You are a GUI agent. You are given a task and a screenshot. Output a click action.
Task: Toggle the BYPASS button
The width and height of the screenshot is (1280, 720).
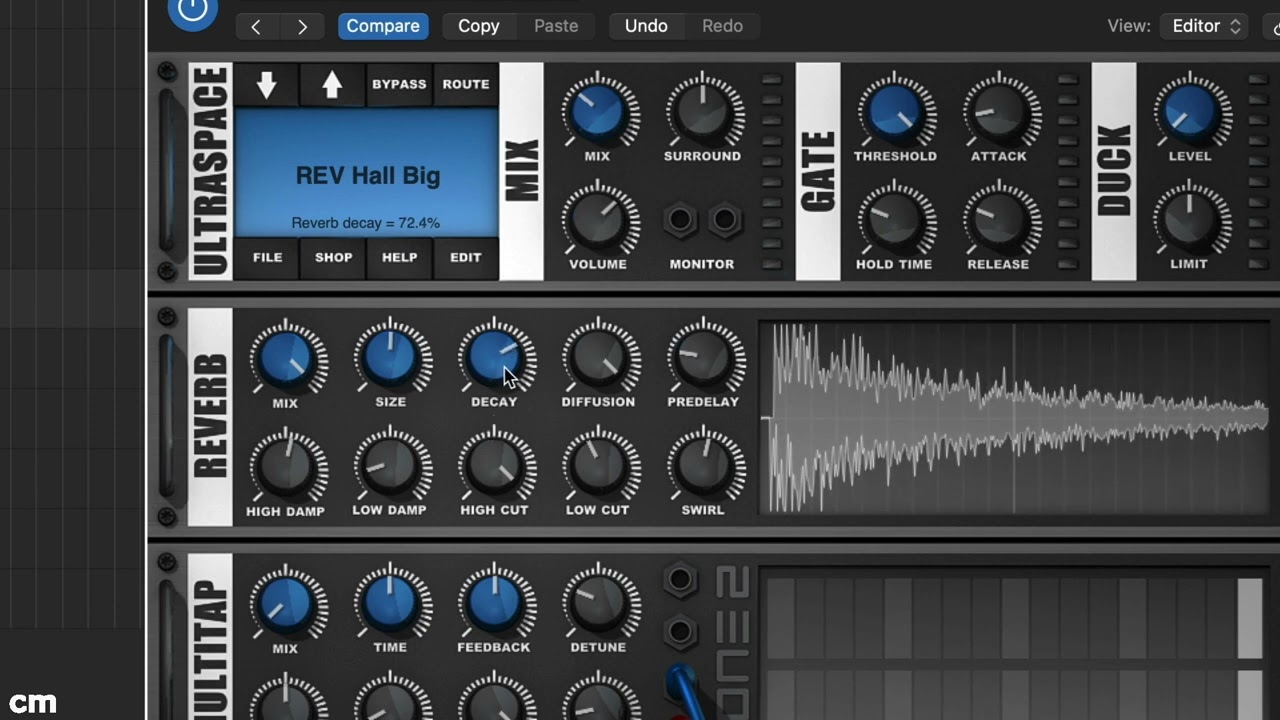[x=399, y=85]
